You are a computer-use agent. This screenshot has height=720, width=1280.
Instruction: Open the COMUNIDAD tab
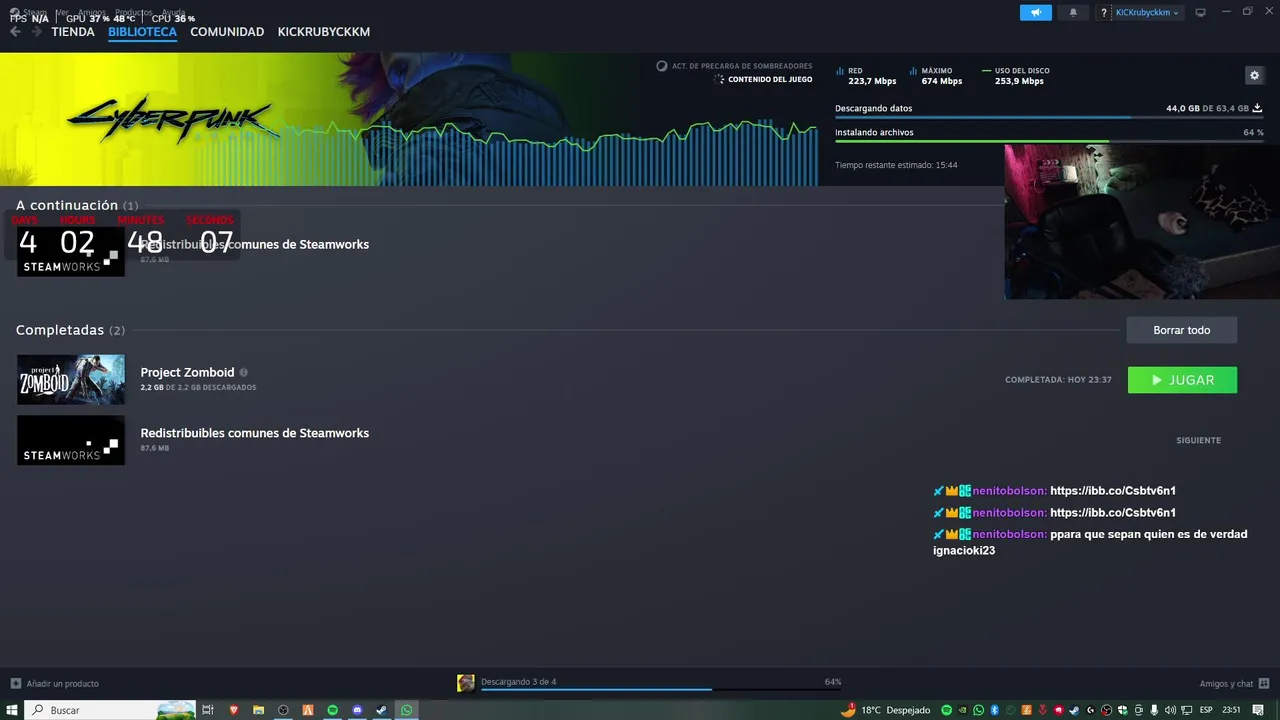tap(227, 32)
